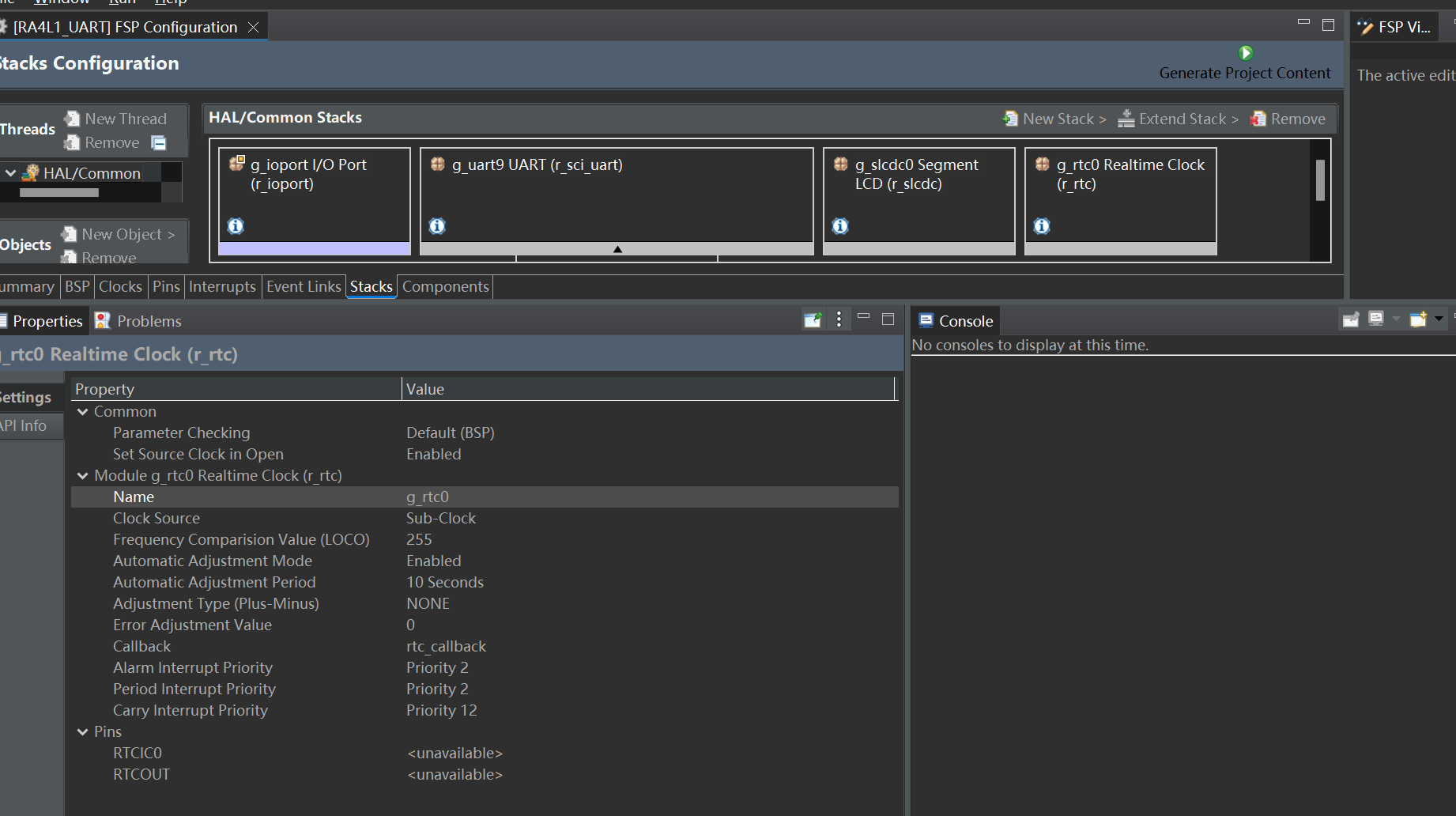Viewport: 1456px width, 816px height.
Task: Switch to the Problems view tab
Action: pos(138,321)
